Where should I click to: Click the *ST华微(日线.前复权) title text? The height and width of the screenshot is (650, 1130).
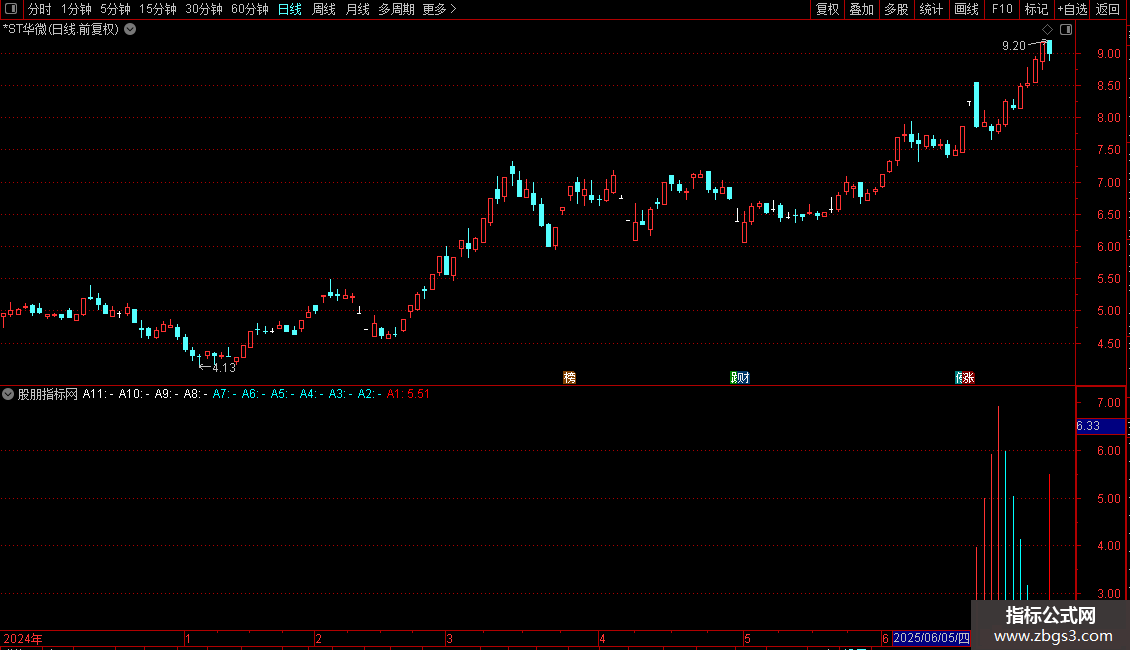click(x=61, y=30)
